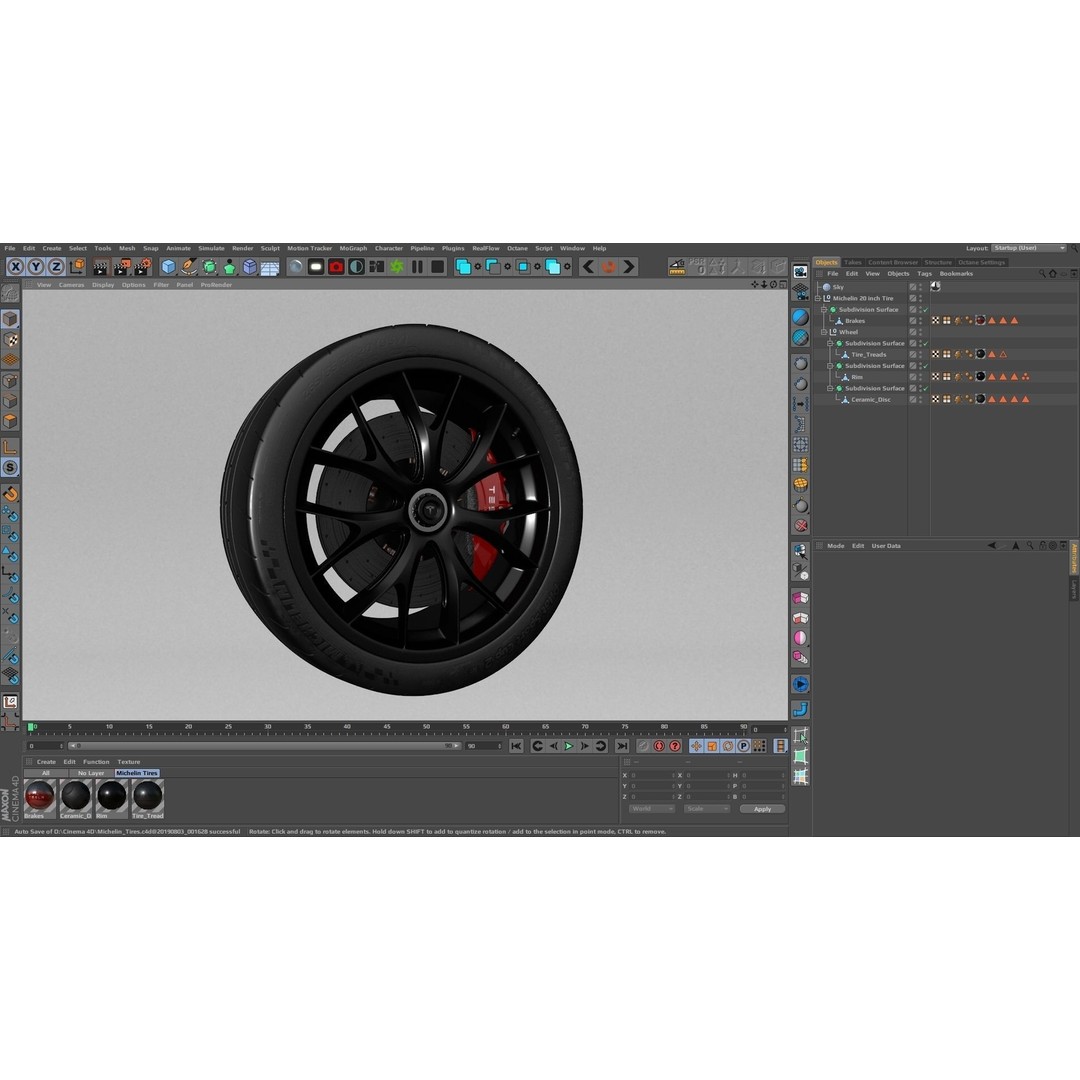Toggle the Y axis lock
1080x1080 pixels.
point(35,267)
